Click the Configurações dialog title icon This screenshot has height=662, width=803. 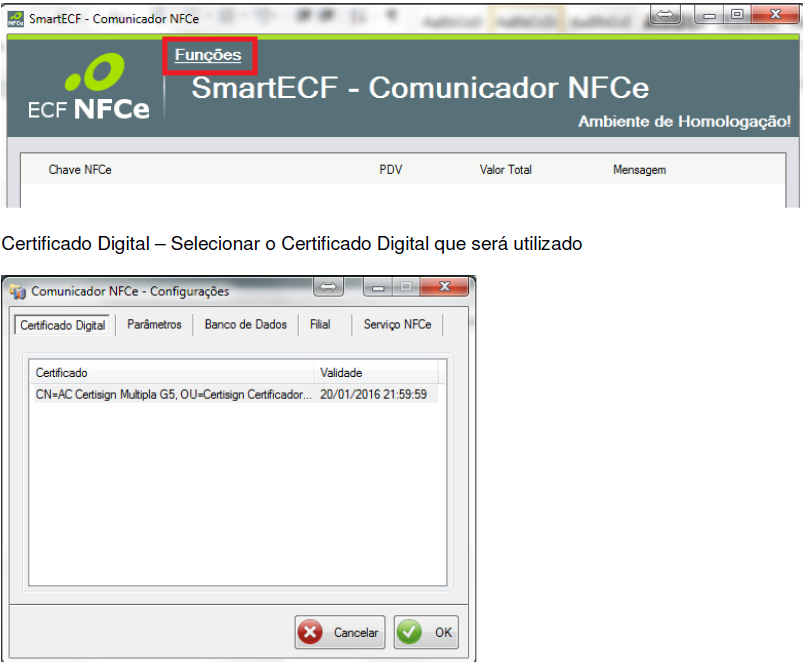pos(17,292)
